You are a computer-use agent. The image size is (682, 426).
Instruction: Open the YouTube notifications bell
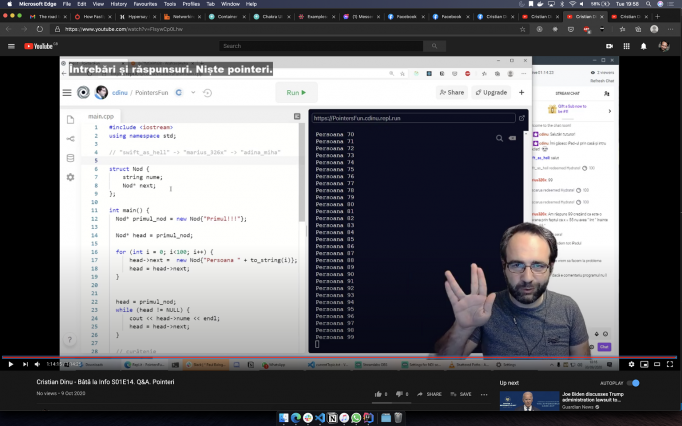coord(643,46)
